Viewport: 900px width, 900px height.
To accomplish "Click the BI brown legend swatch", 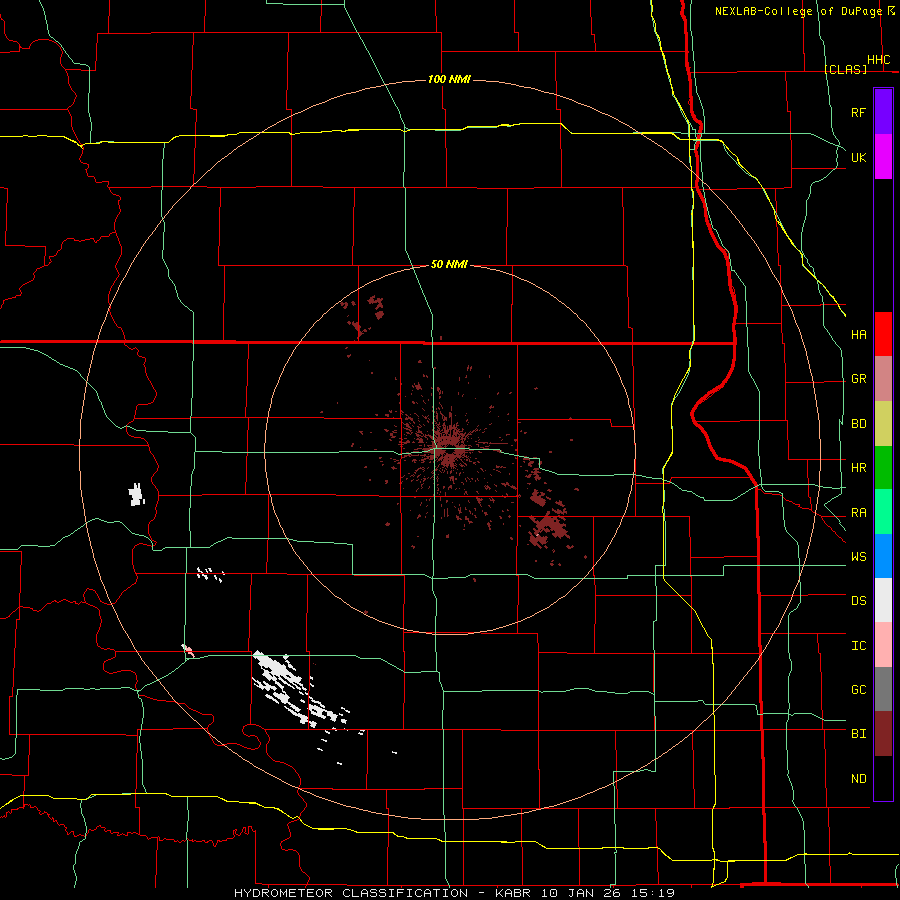I will (x=883, y=734).
